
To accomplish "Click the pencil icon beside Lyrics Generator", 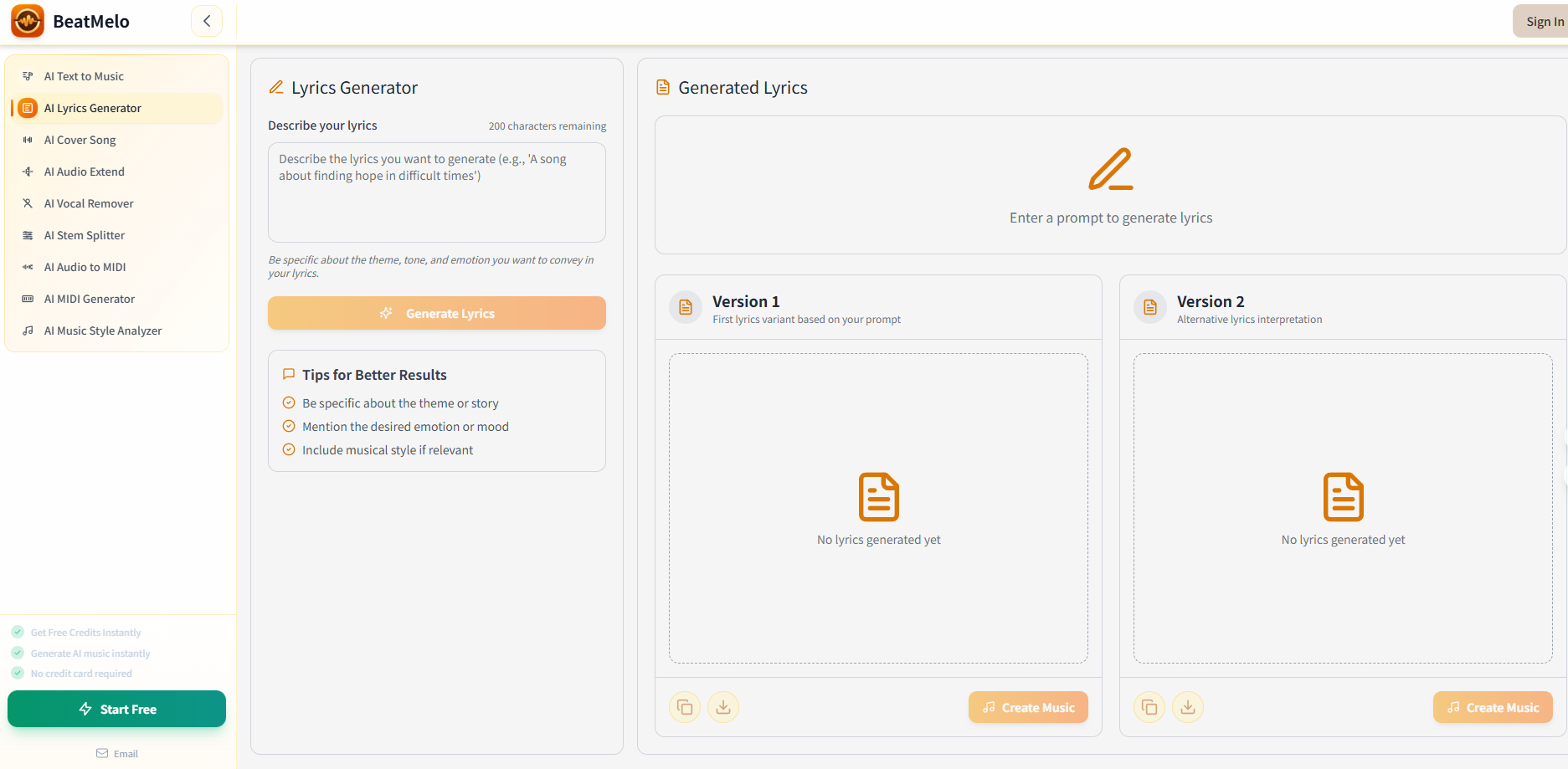I will point(276,87).
